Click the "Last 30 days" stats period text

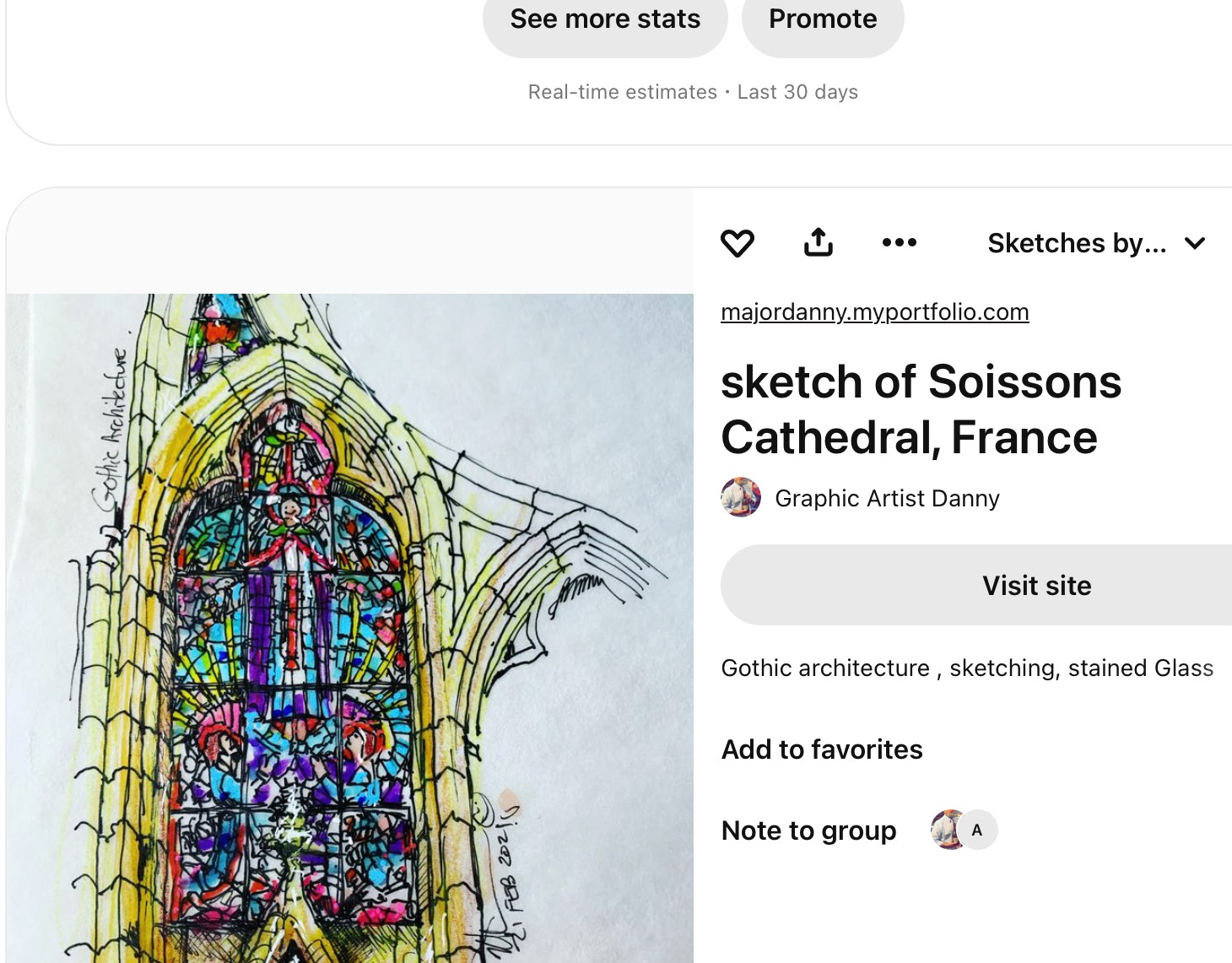tap(797, 92)
